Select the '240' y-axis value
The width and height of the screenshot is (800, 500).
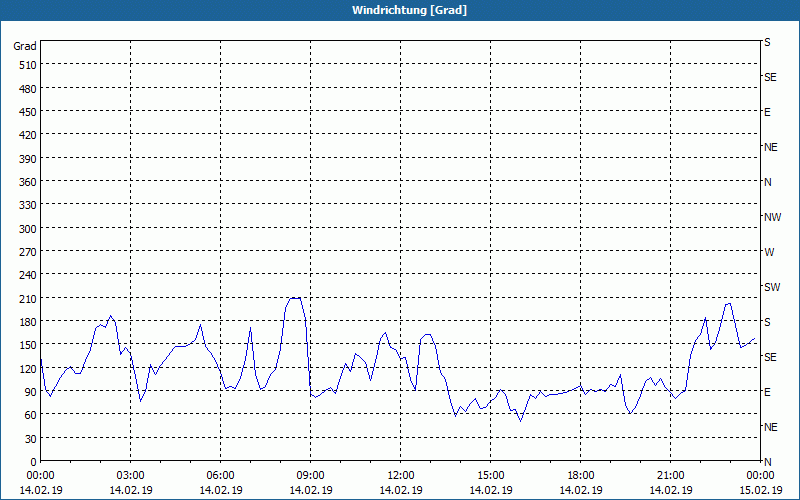click(28, 275)
